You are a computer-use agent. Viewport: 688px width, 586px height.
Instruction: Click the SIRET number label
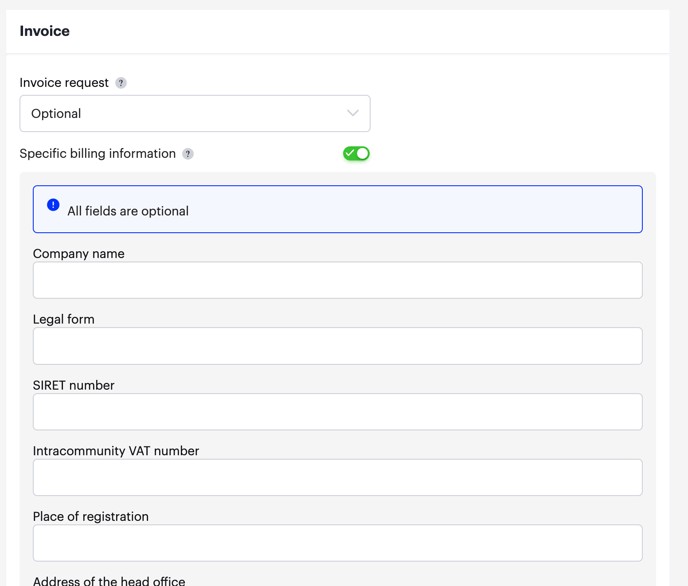74,385
